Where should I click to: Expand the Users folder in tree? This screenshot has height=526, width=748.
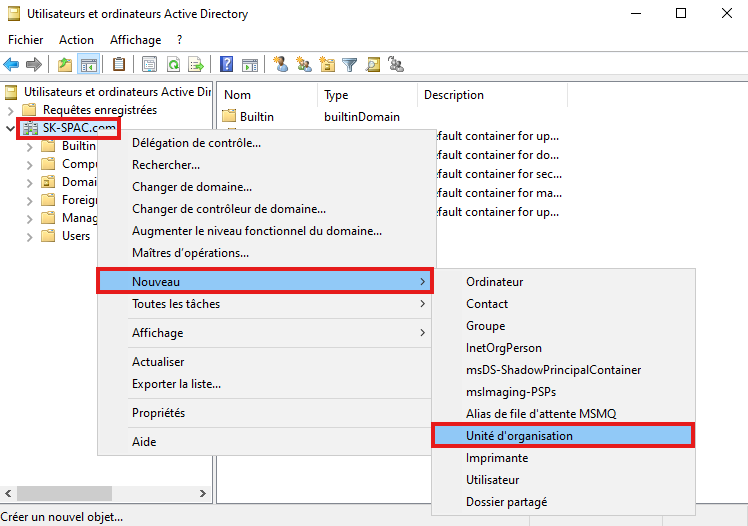point(29,236)
